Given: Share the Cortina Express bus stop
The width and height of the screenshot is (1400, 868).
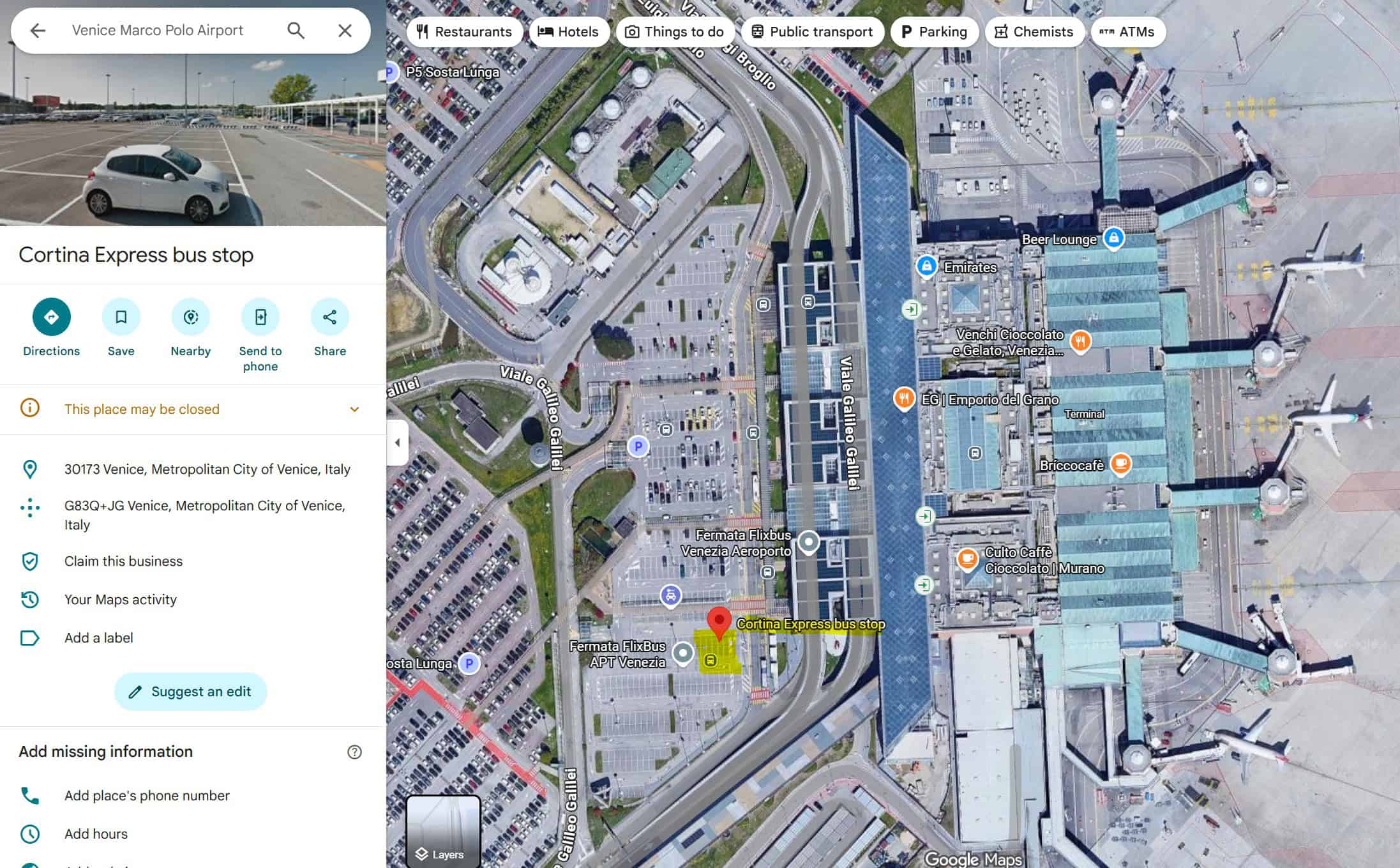Looking at the screenshot, I should tap(329, 317).
